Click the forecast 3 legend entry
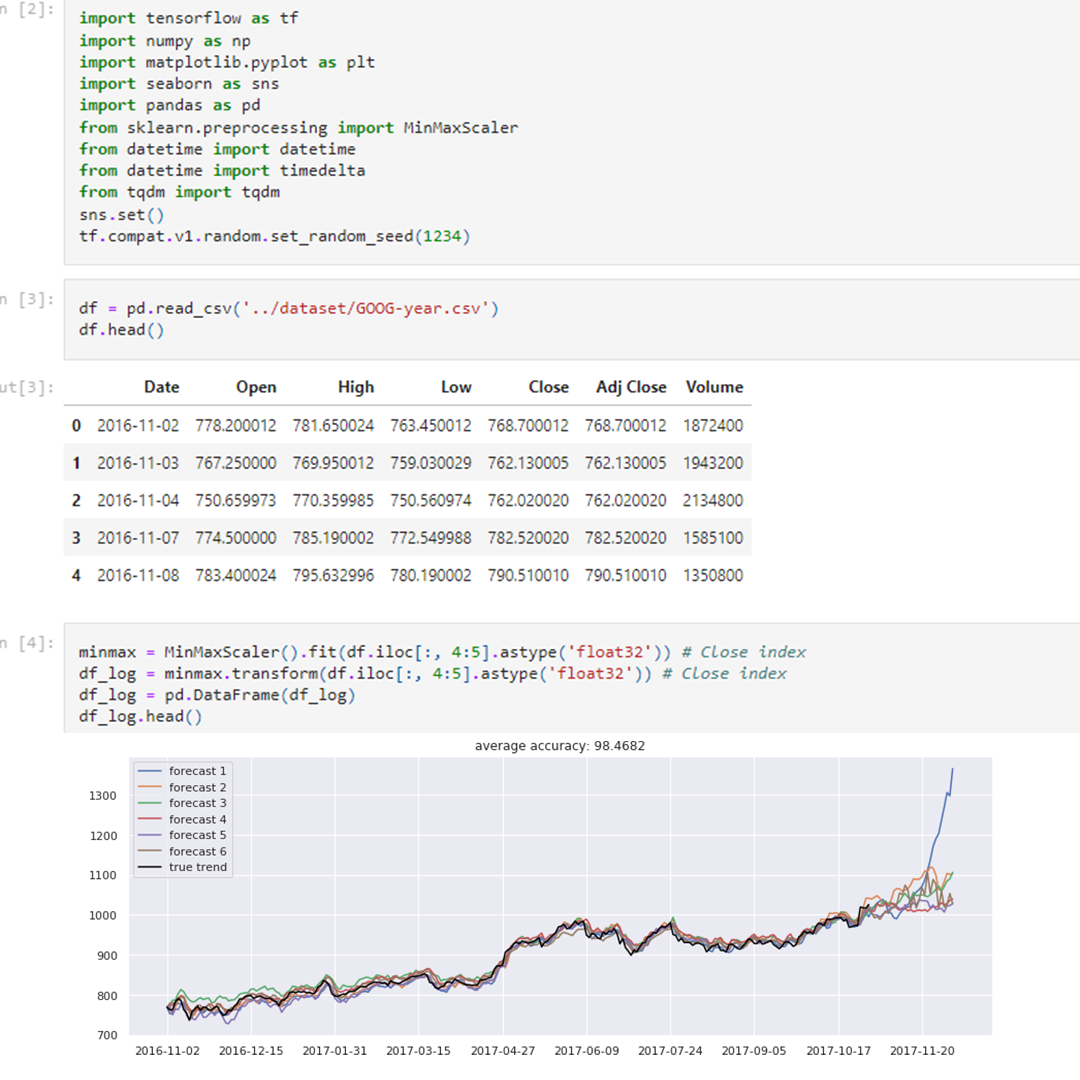 click(182, 803)
